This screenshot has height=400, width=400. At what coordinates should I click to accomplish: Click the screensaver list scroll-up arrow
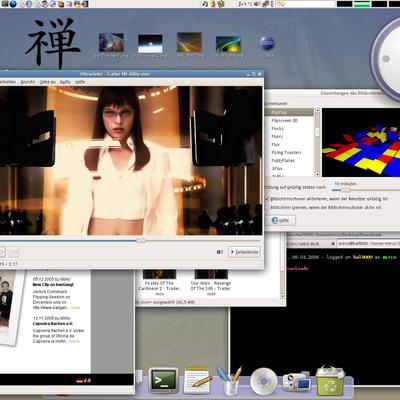tap(317, 110)
